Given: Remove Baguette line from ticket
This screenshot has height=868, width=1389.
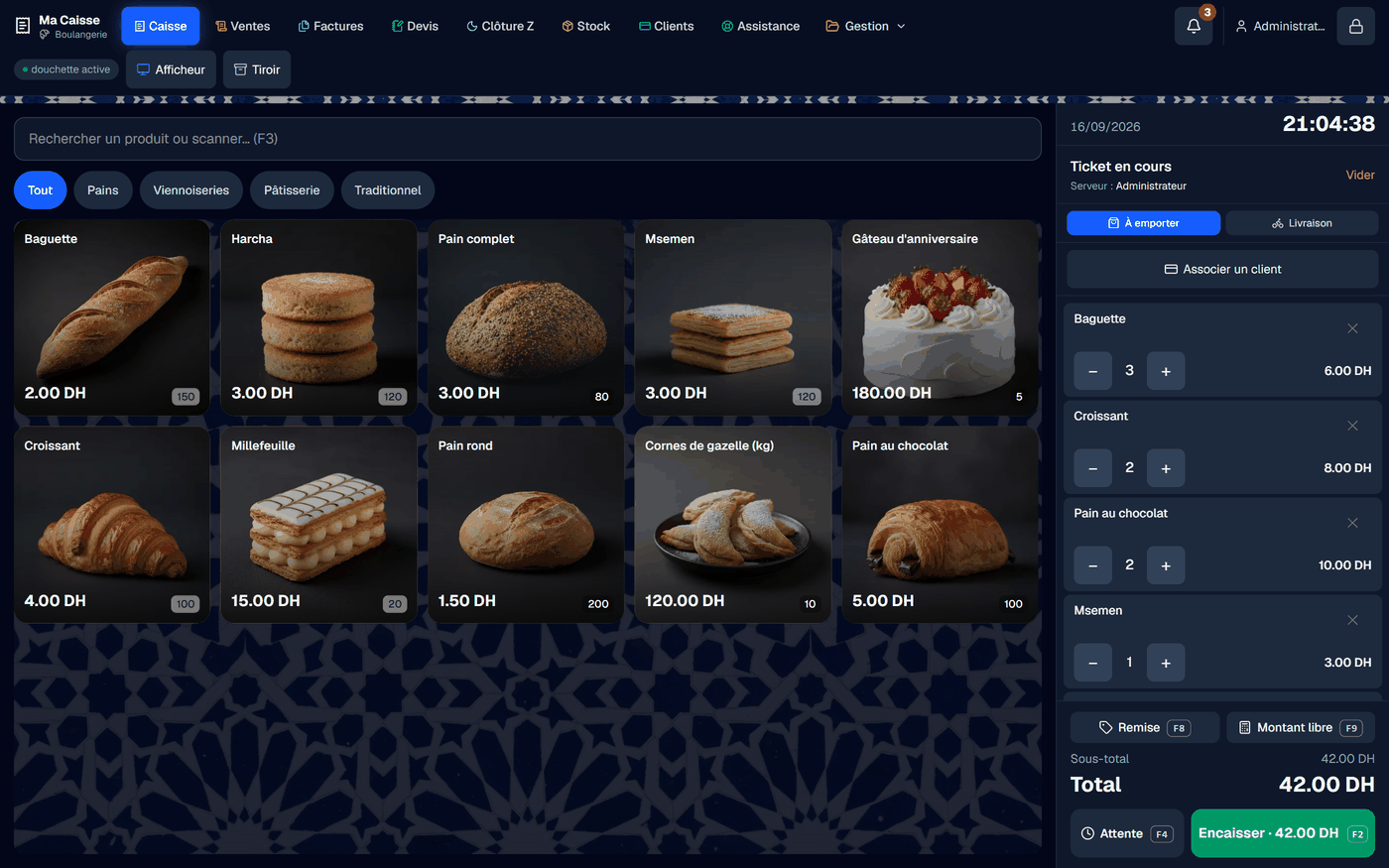Looking at the screenshot, I should tap(1352, 328).
